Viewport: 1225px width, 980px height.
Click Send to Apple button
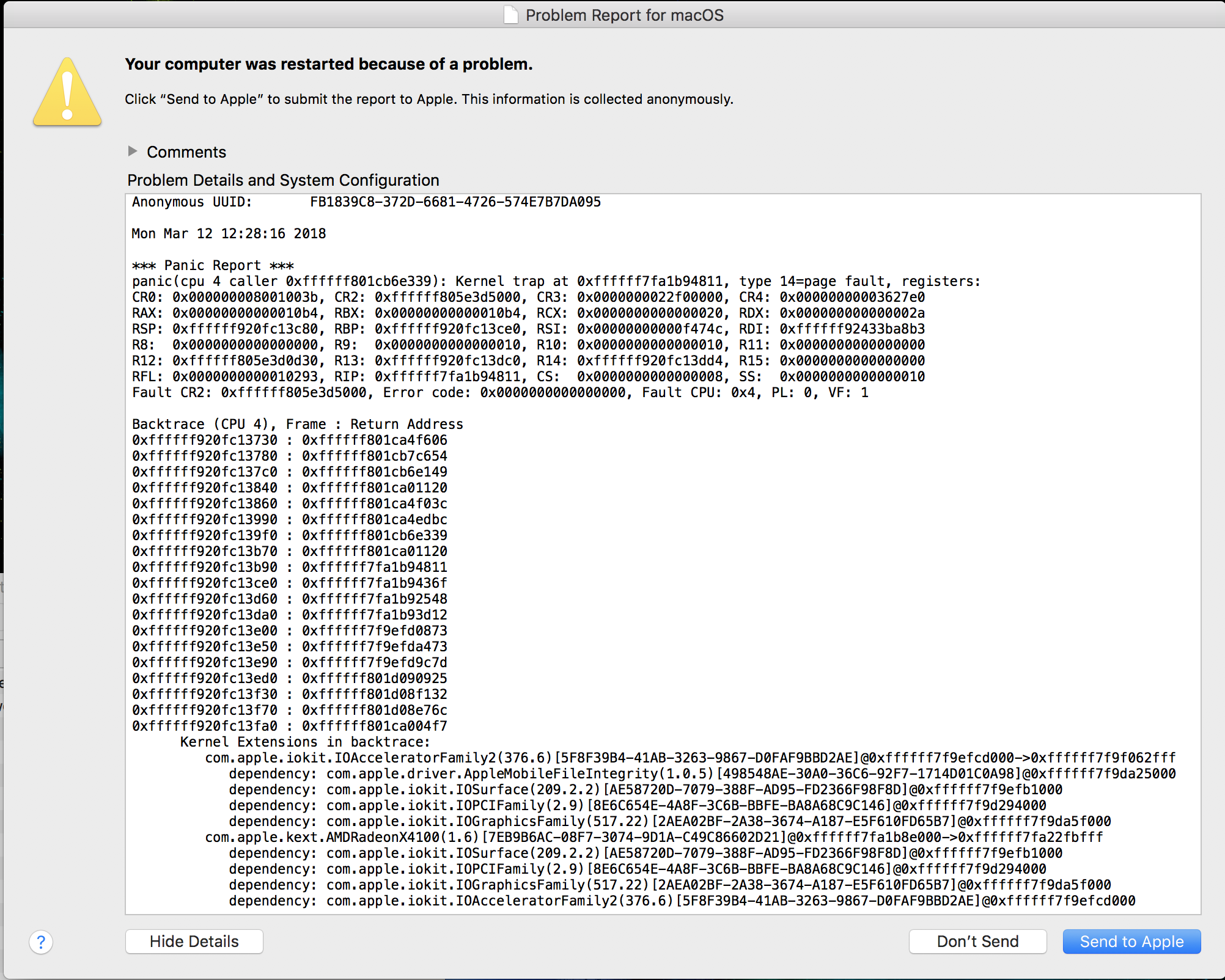pyautogui.click(x=1131, y=942)
